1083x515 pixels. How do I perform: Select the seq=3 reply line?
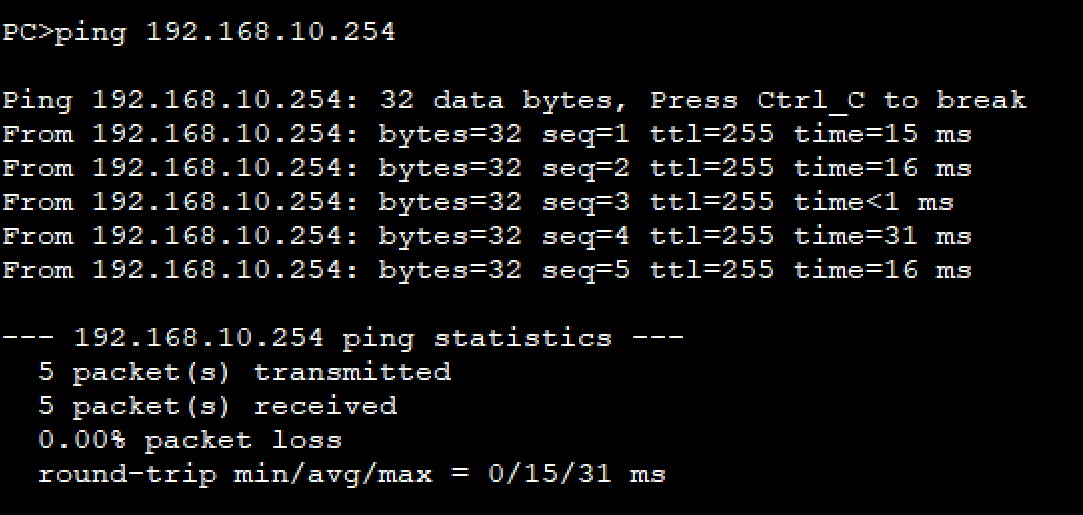pyautogui.click(x=477, y=202)
